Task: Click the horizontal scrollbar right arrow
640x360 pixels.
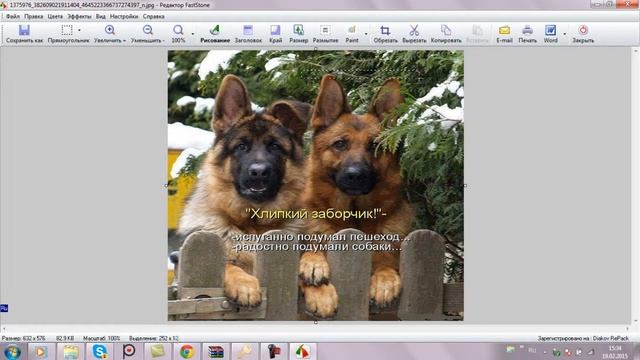Action: pos(628,328)
